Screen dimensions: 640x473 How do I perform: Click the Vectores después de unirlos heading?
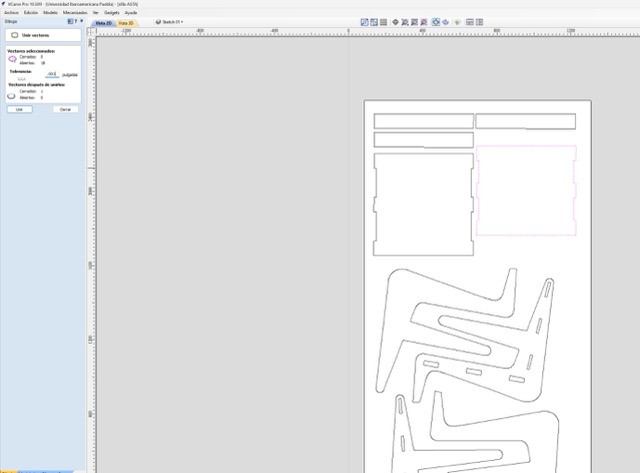click(x=37, y=84)
